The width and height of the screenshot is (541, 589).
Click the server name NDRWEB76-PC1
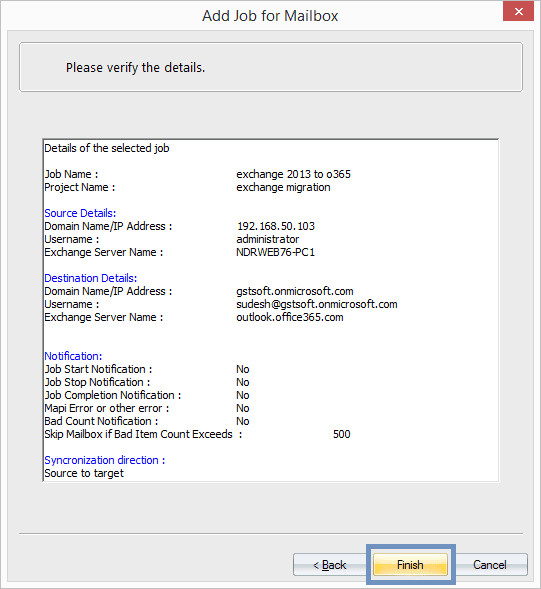[275, 252]
